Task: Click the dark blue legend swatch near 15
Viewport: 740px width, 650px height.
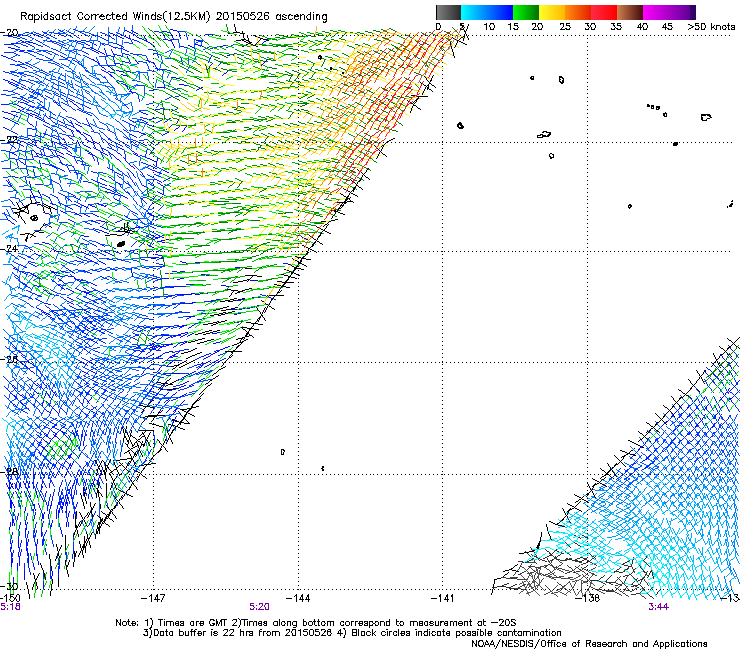Action: pyautogui.click(x=500, y=12)
